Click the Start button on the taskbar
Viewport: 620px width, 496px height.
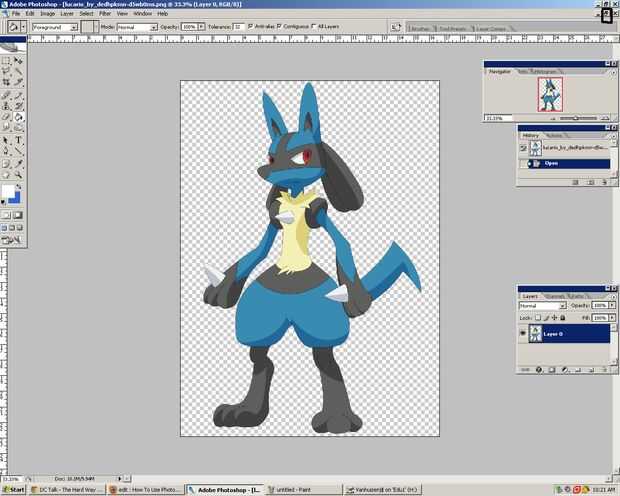click(13, 490)
